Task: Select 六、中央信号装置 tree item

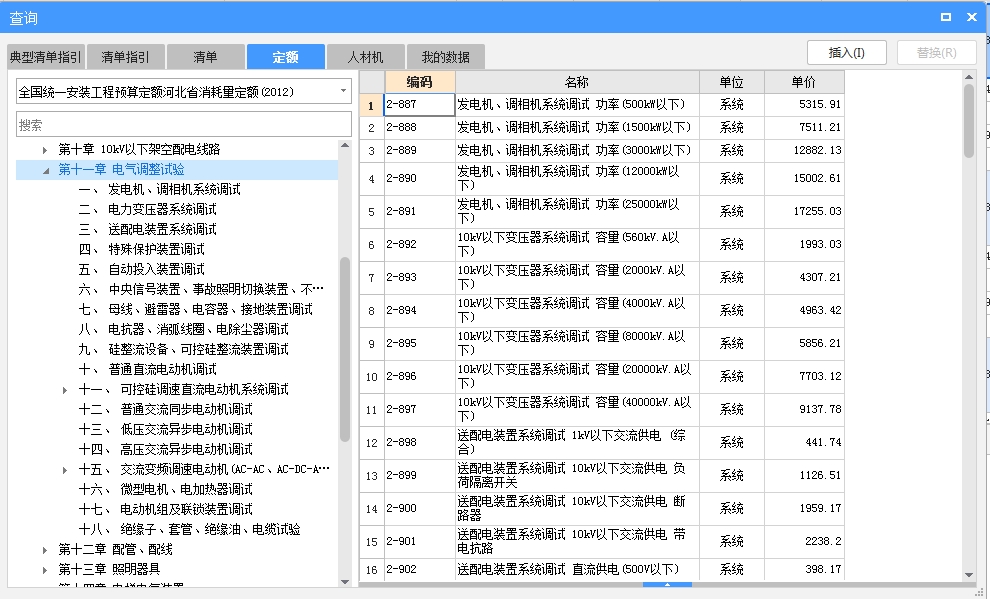Action: point(201,289)
